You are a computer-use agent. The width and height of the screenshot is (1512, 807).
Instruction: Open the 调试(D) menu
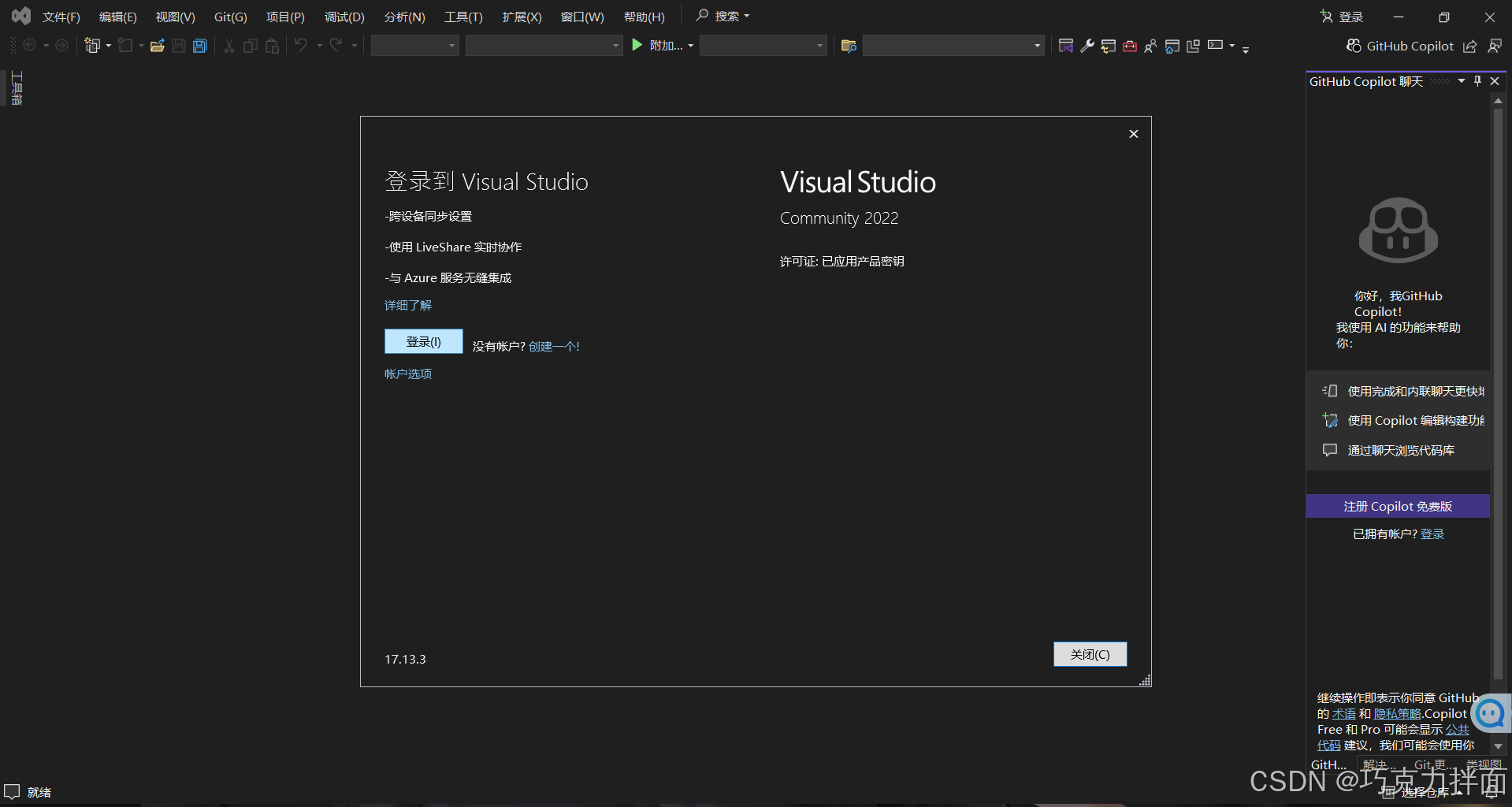[x=345, y=17]
